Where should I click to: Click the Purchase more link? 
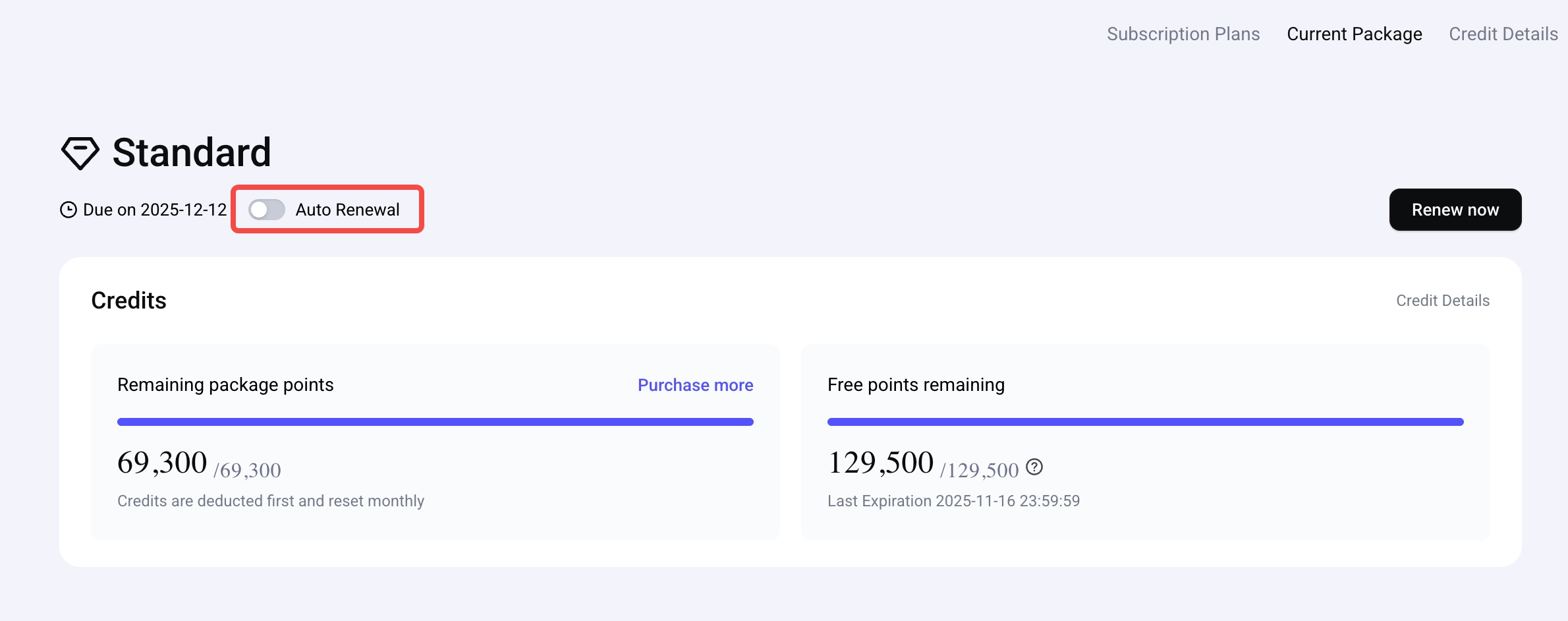(695, 385)
